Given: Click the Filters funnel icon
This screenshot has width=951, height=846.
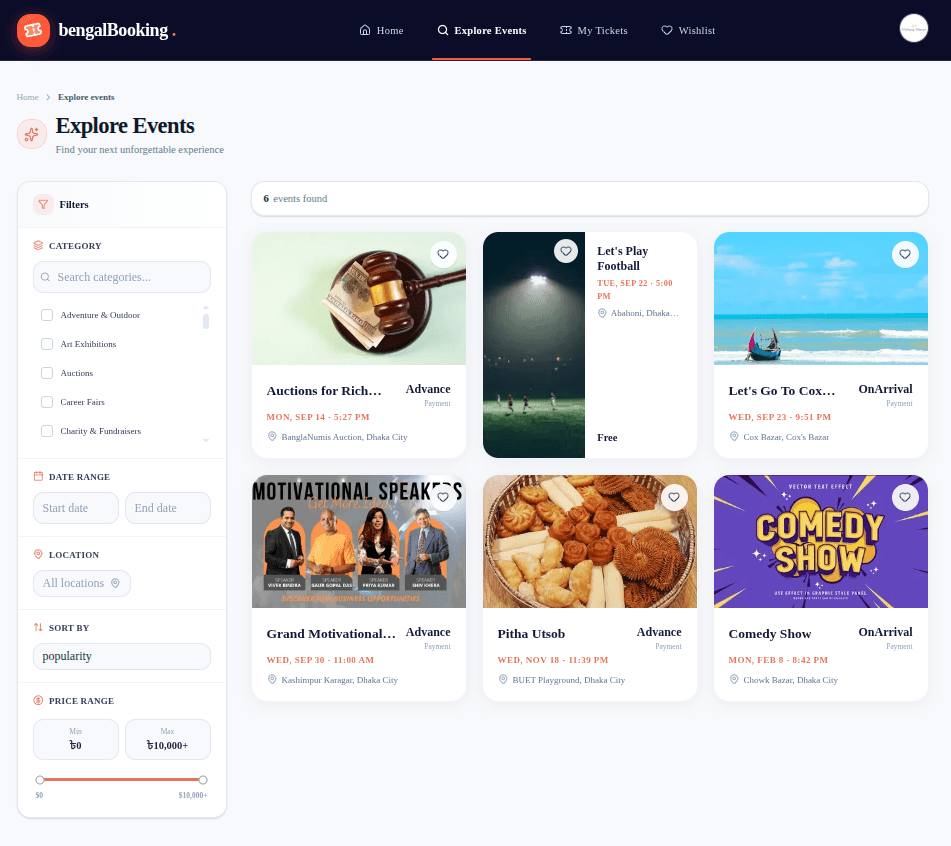Looking at the screenshot, I should (43, 204).
